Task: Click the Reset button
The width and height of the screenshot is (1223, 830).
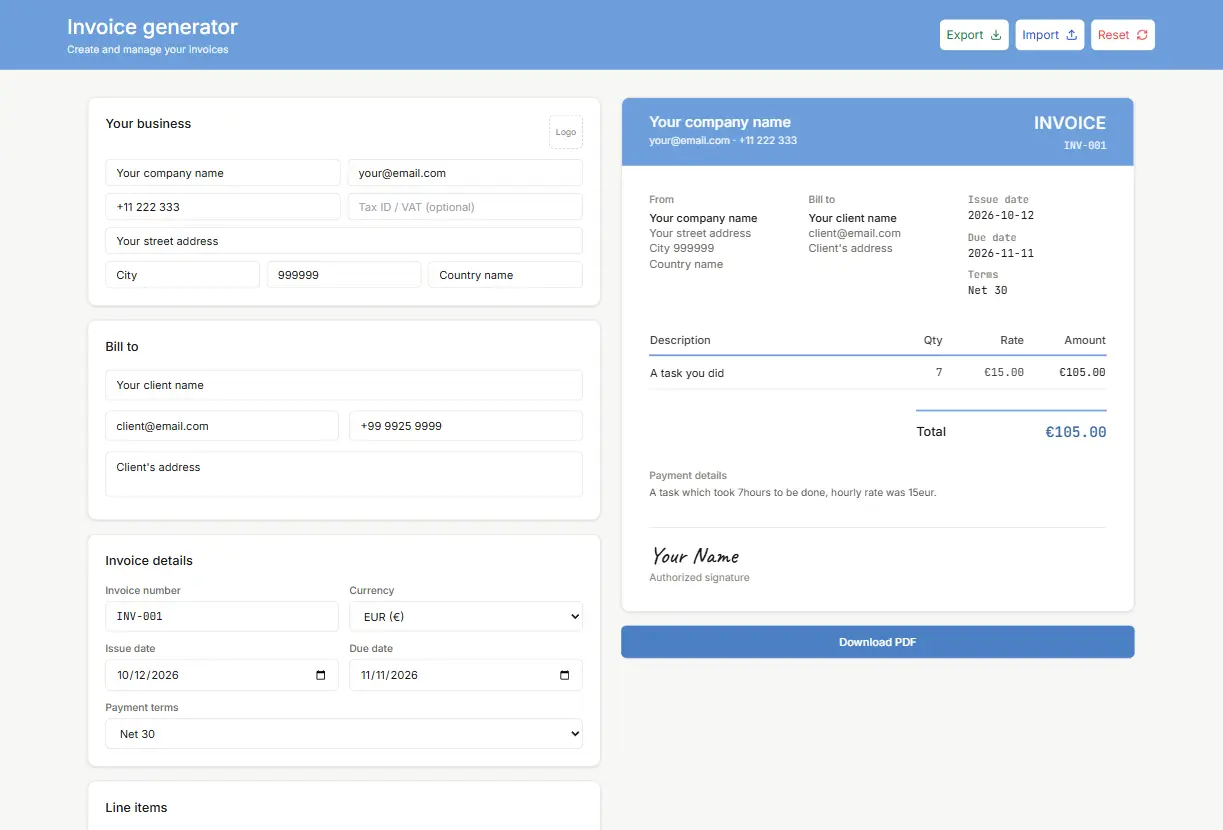Action: click(1123, 35)
